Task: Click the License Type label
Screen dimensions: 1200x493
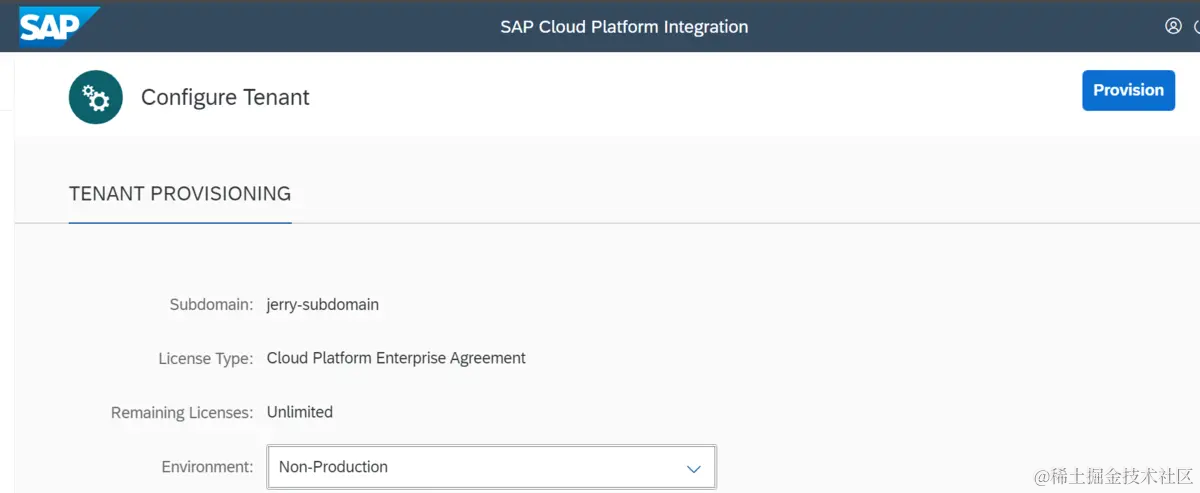Action: 205,358
